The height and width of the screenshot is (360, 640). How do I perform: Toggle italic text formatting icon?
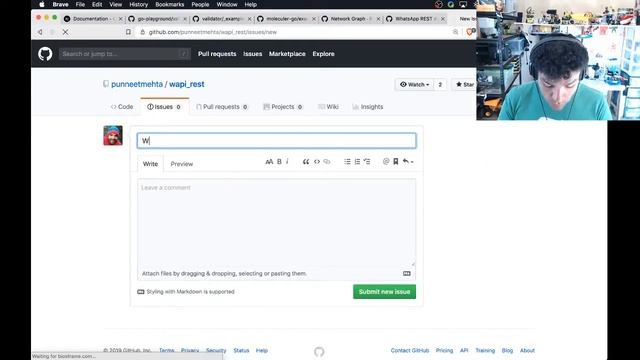click(287, 162)
